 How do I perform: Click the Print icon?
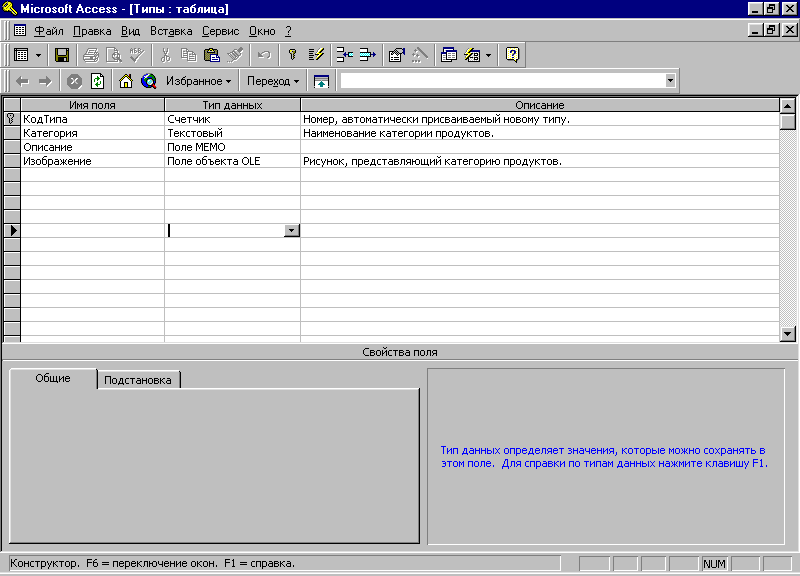pyautogui.click(x=91, y=55)
